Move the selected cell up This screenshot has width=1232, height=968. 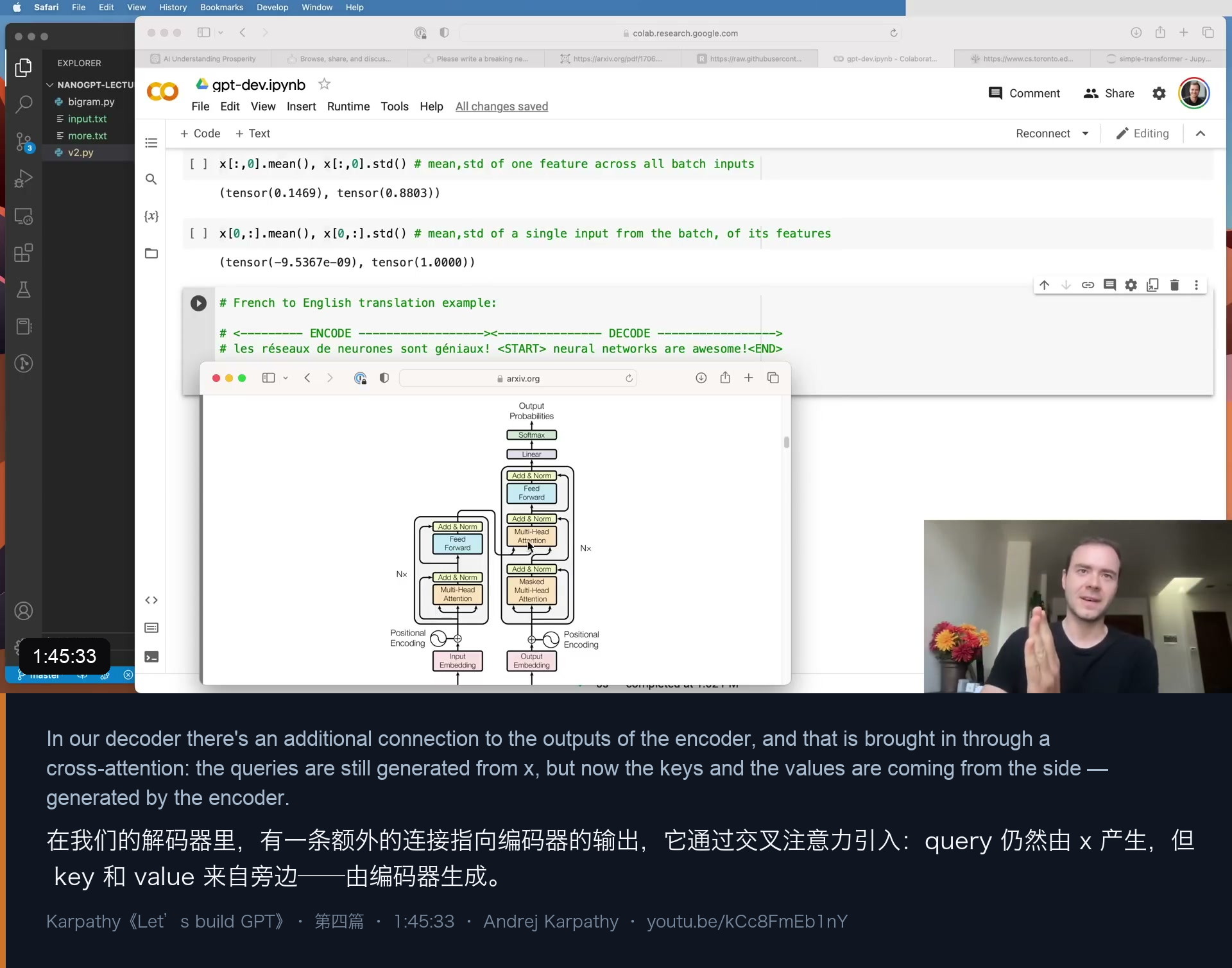[x=1045, y=285]
